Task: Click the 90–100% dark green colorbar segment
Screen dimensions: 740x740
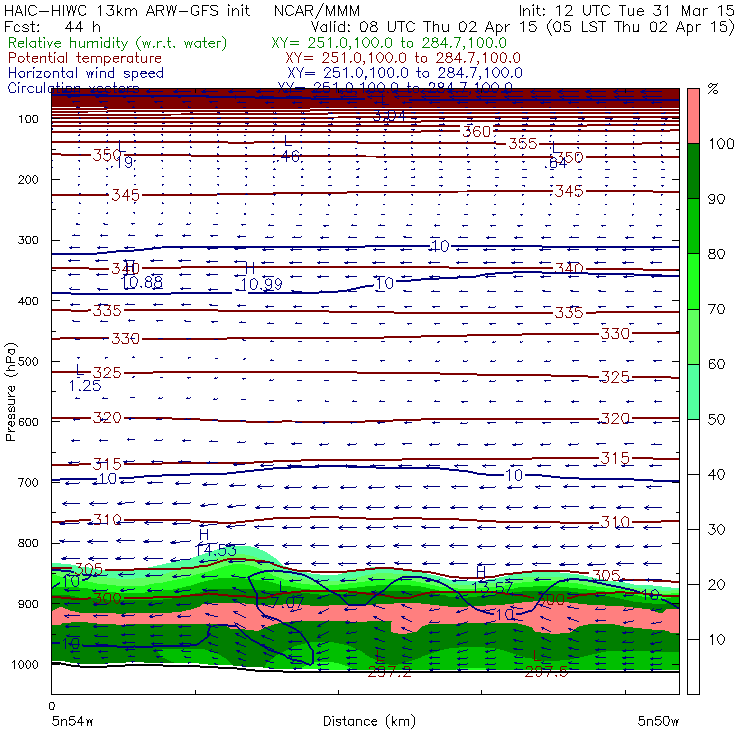Action: 693,171
